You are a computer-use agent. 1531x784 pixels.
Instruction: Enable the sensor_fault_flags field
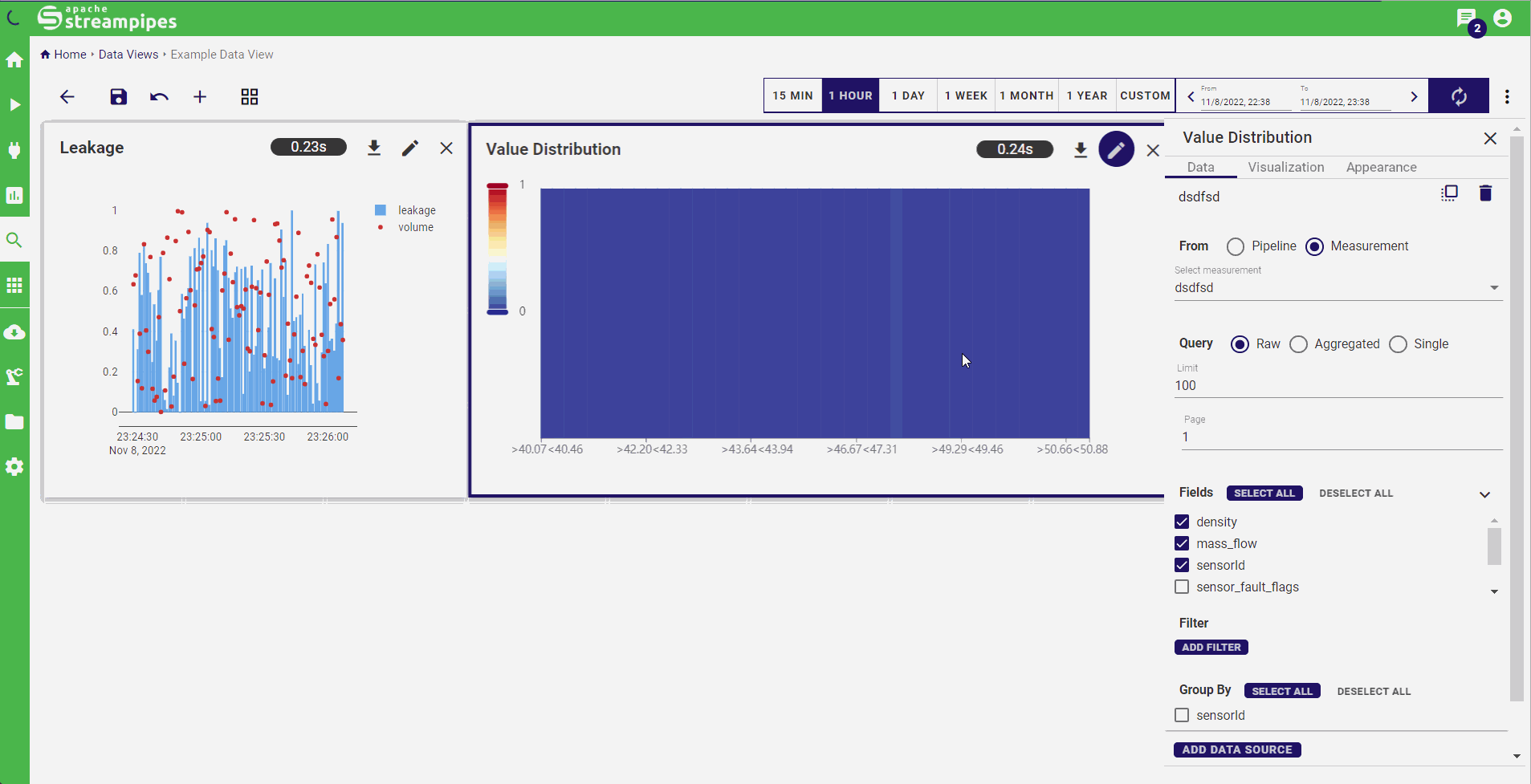coord(1182,587)
